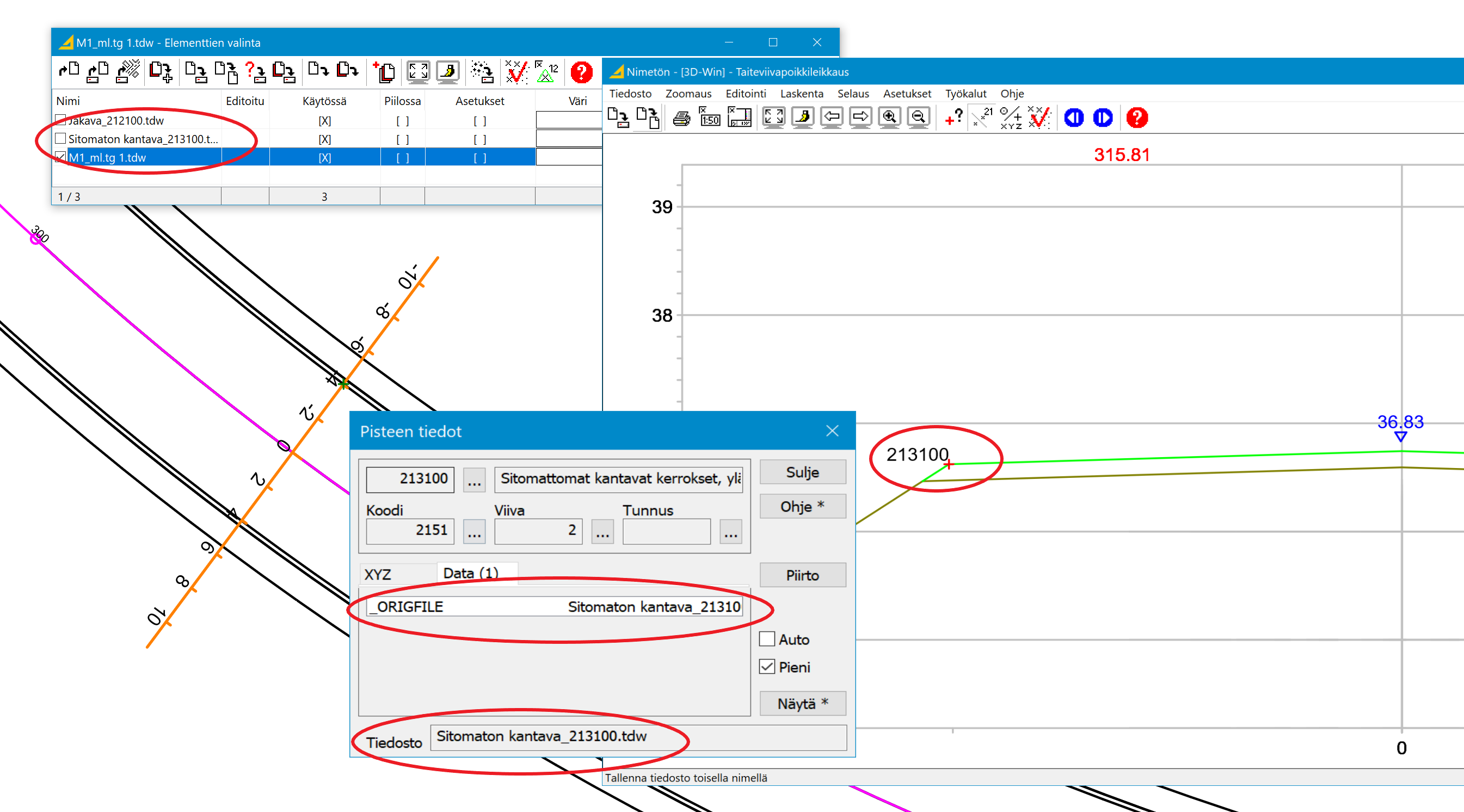Image resolution: width=1464 pixels, height=812 pixels.
Task: Click the print icon in cross-section toolbar
Action: click(x=681, y=118)
